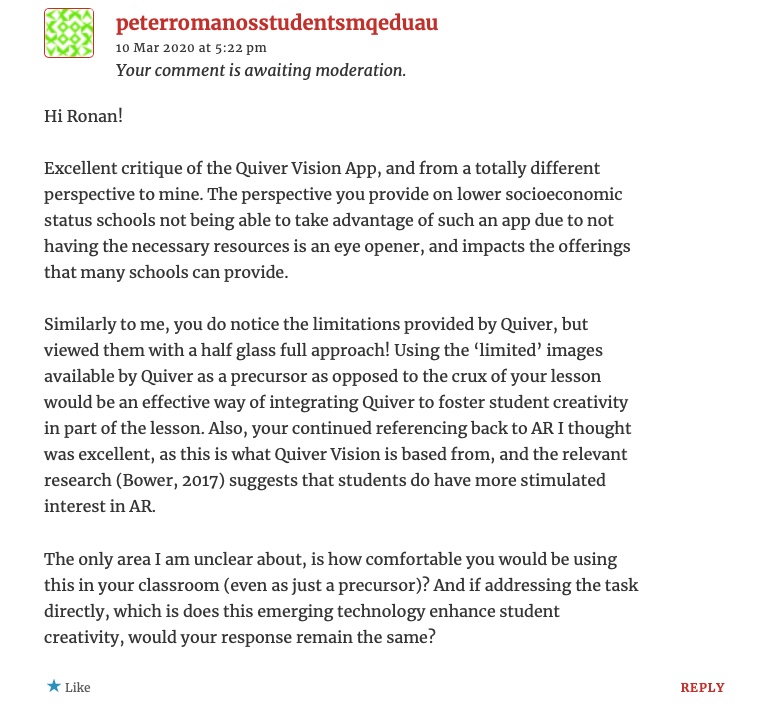Click the awaiting moderation notice

click(x=260, y=70)
